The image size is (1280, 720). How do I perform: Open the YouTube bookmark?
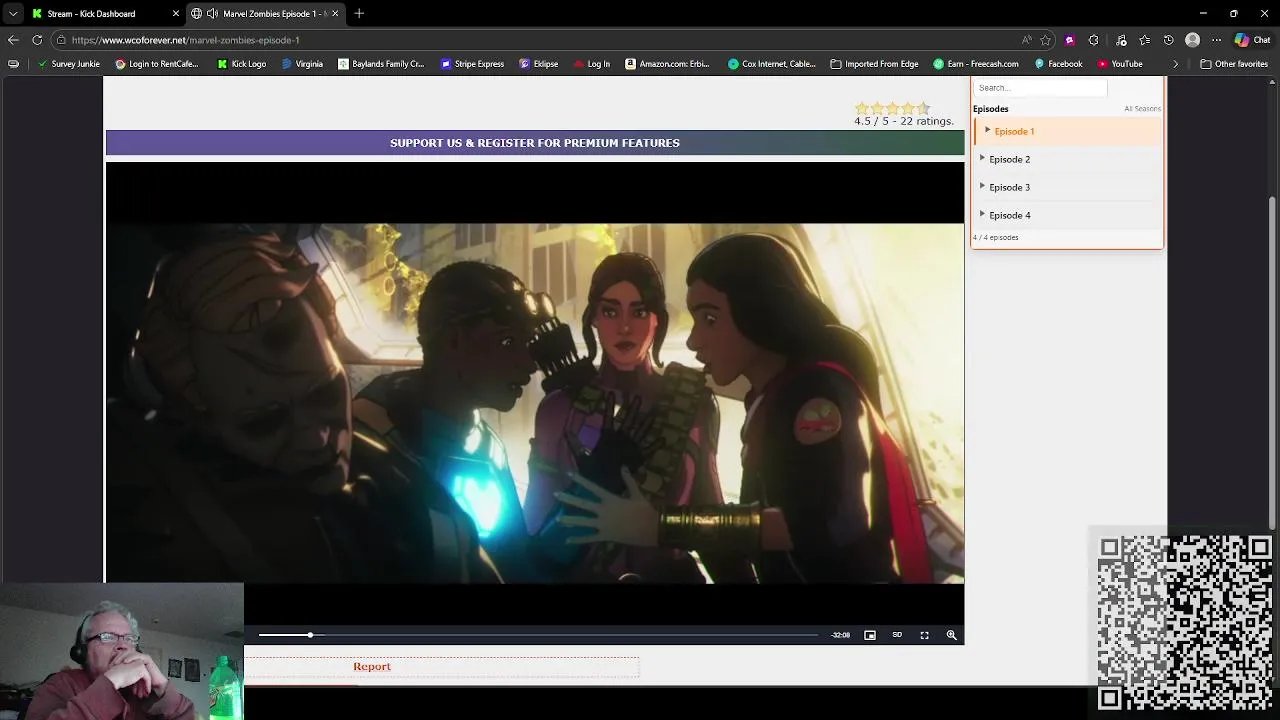1119,64
